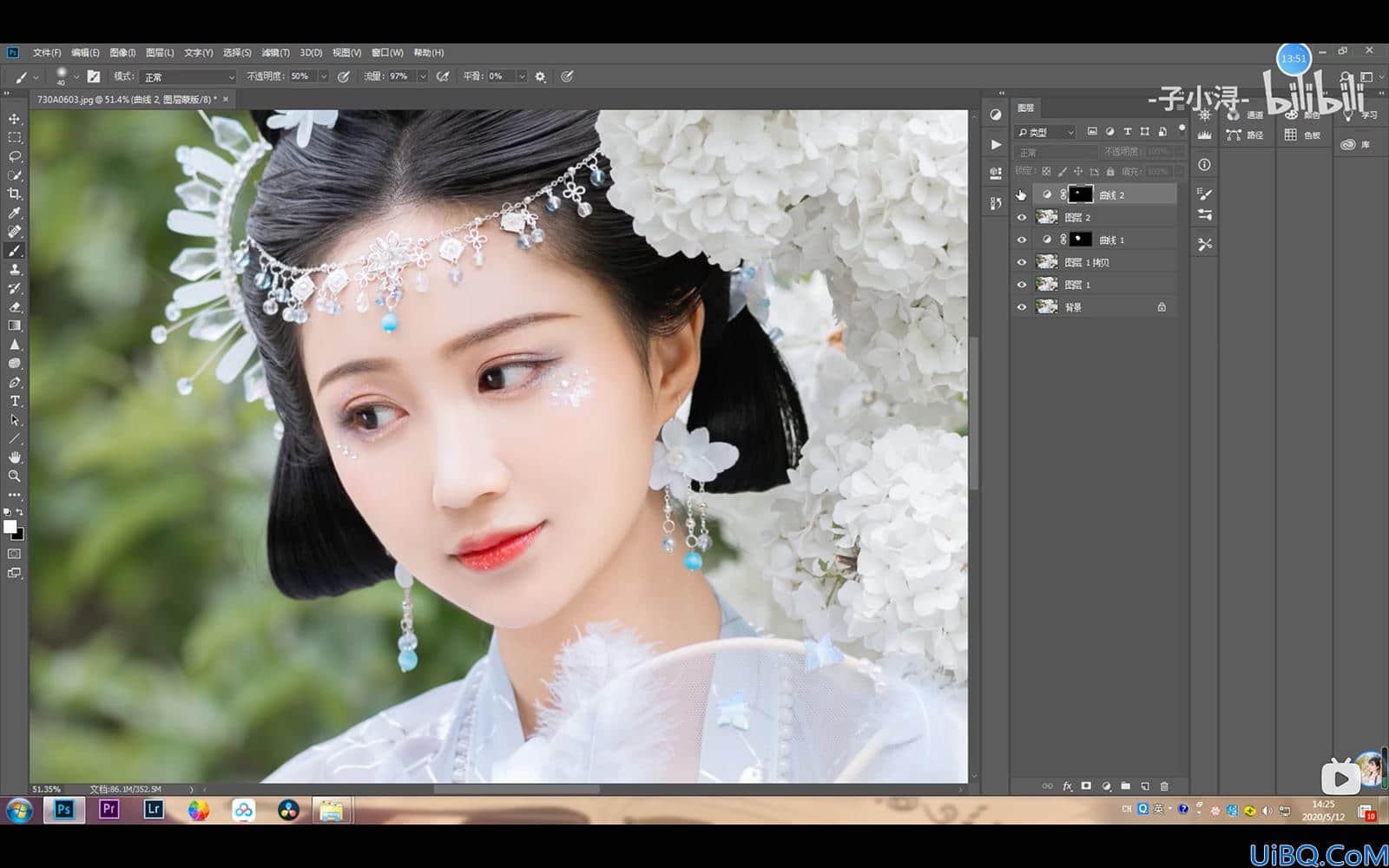Select the Rectangular Marquee tool
Screen dimensions: 1389x868
[x=14, y=138]
